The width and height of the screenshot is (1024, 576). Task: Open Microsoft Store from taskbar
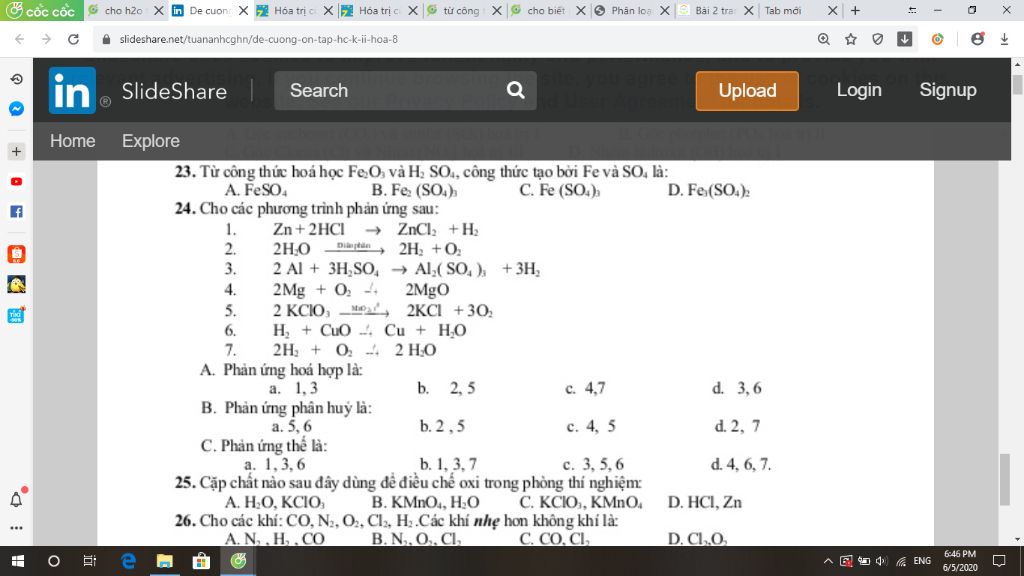(201, 561)
